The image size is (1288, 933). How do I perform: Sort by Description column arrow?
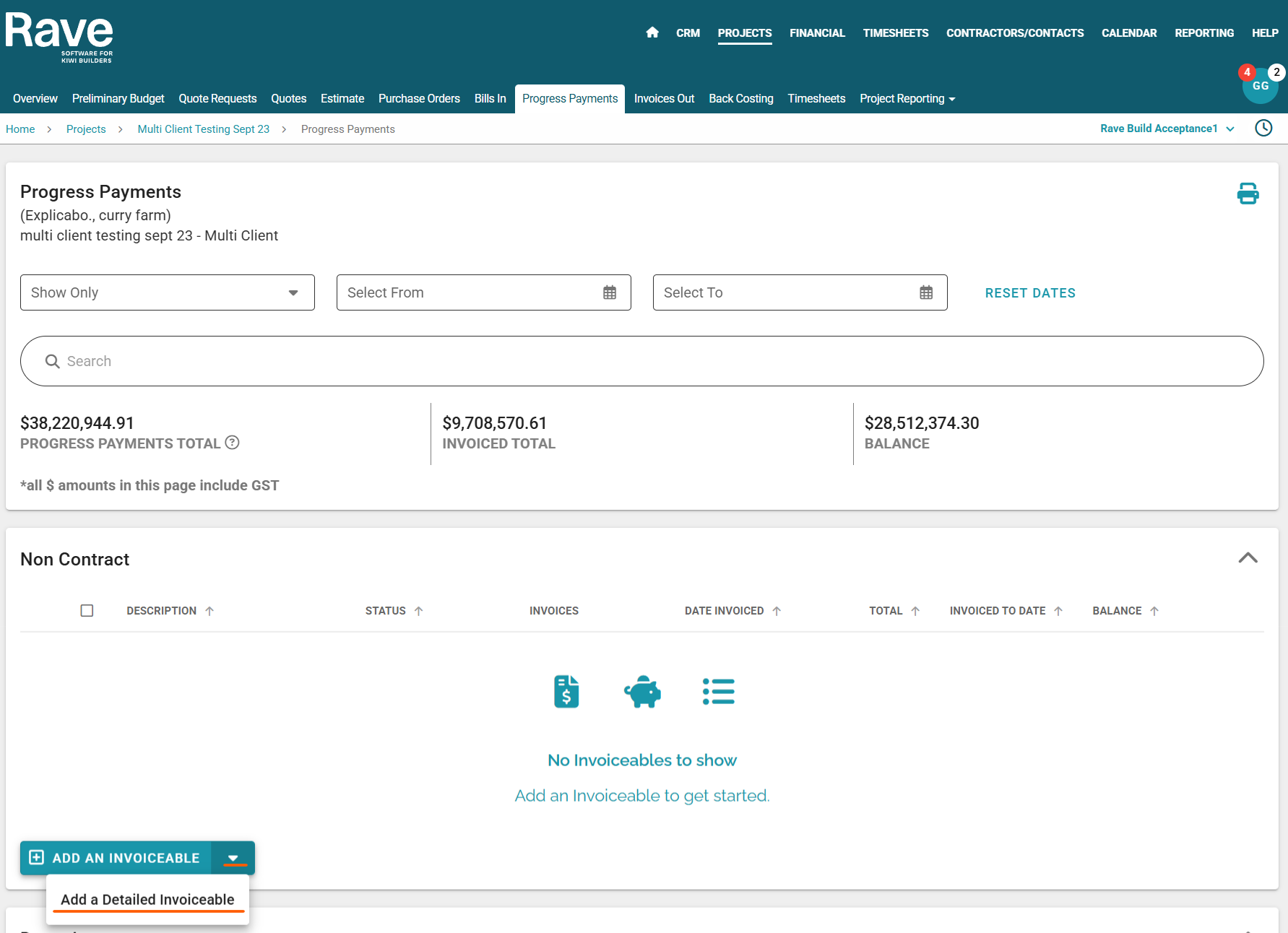[x=209, y=611]
